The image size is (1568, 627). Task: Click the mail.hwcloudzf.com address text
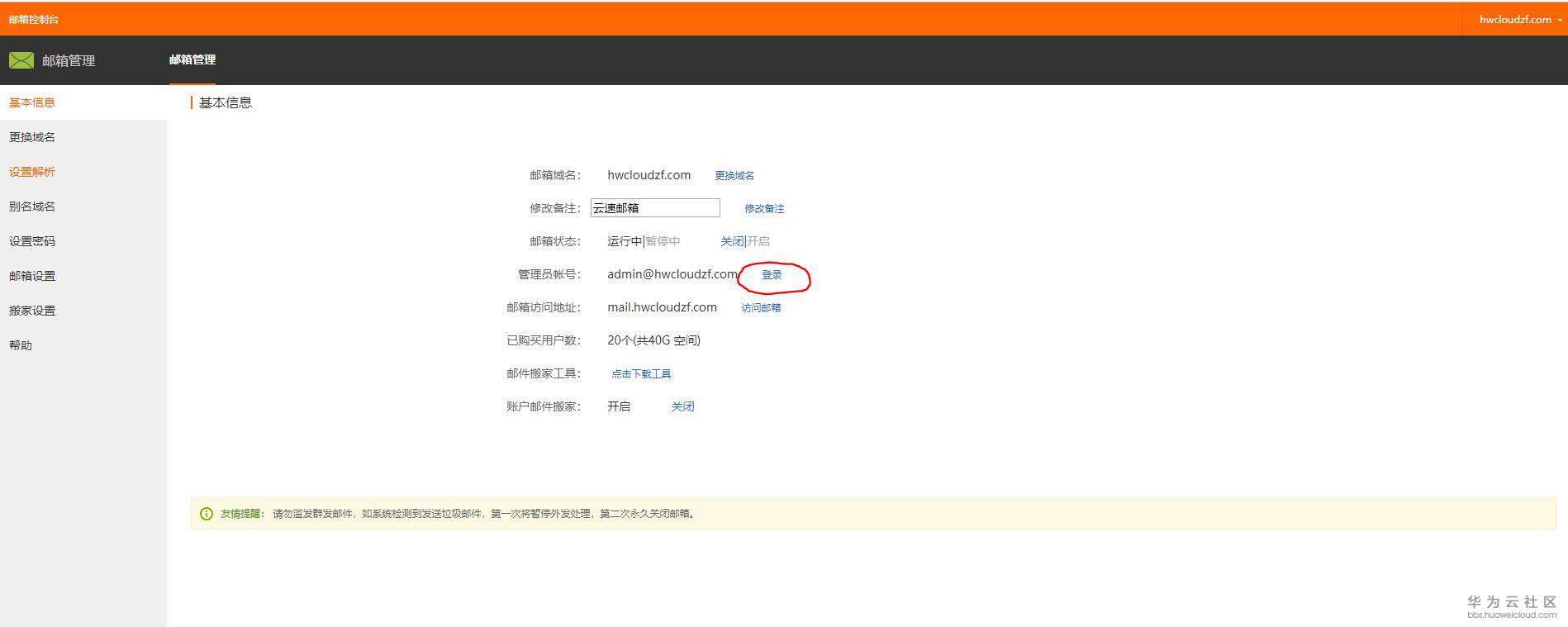point(662,307)
